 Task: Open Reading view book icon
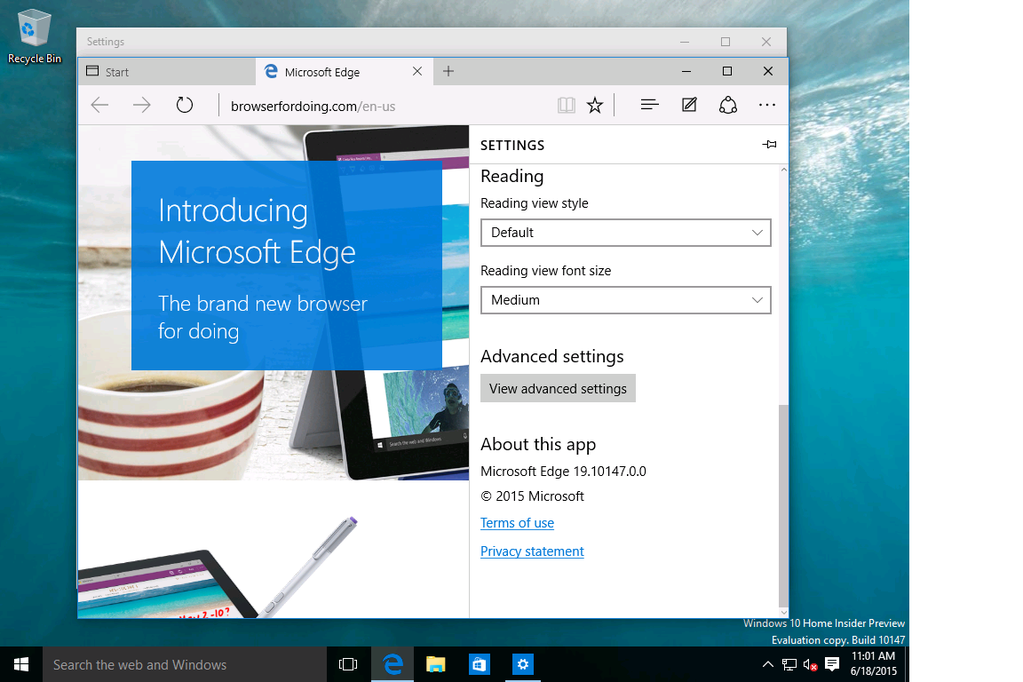point(566,105)
